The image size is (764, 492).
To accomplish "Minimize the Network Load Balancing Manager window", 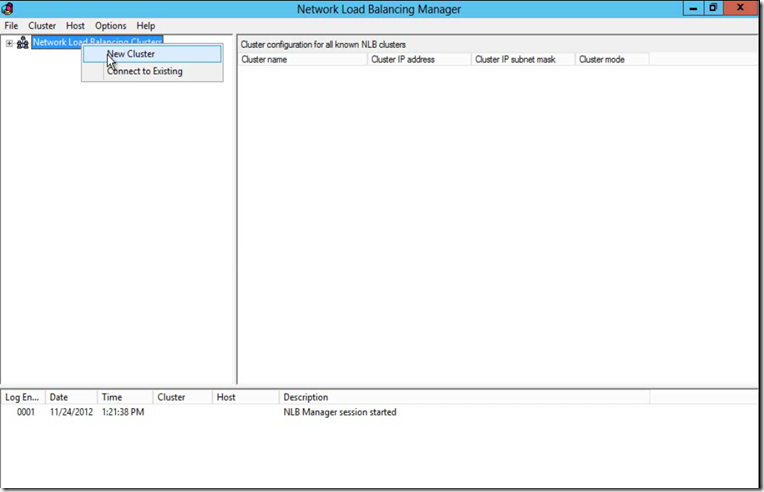I will point(693,8).
